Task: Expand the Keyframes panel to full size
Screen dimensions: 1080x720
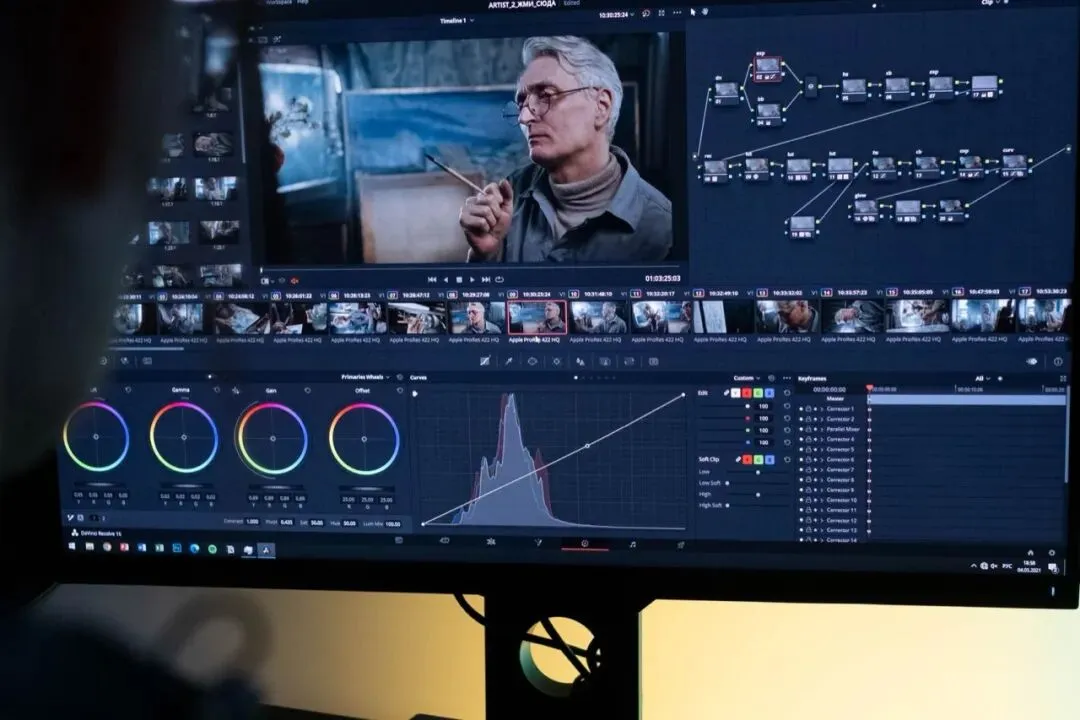Action: (x=1062, y=379)
